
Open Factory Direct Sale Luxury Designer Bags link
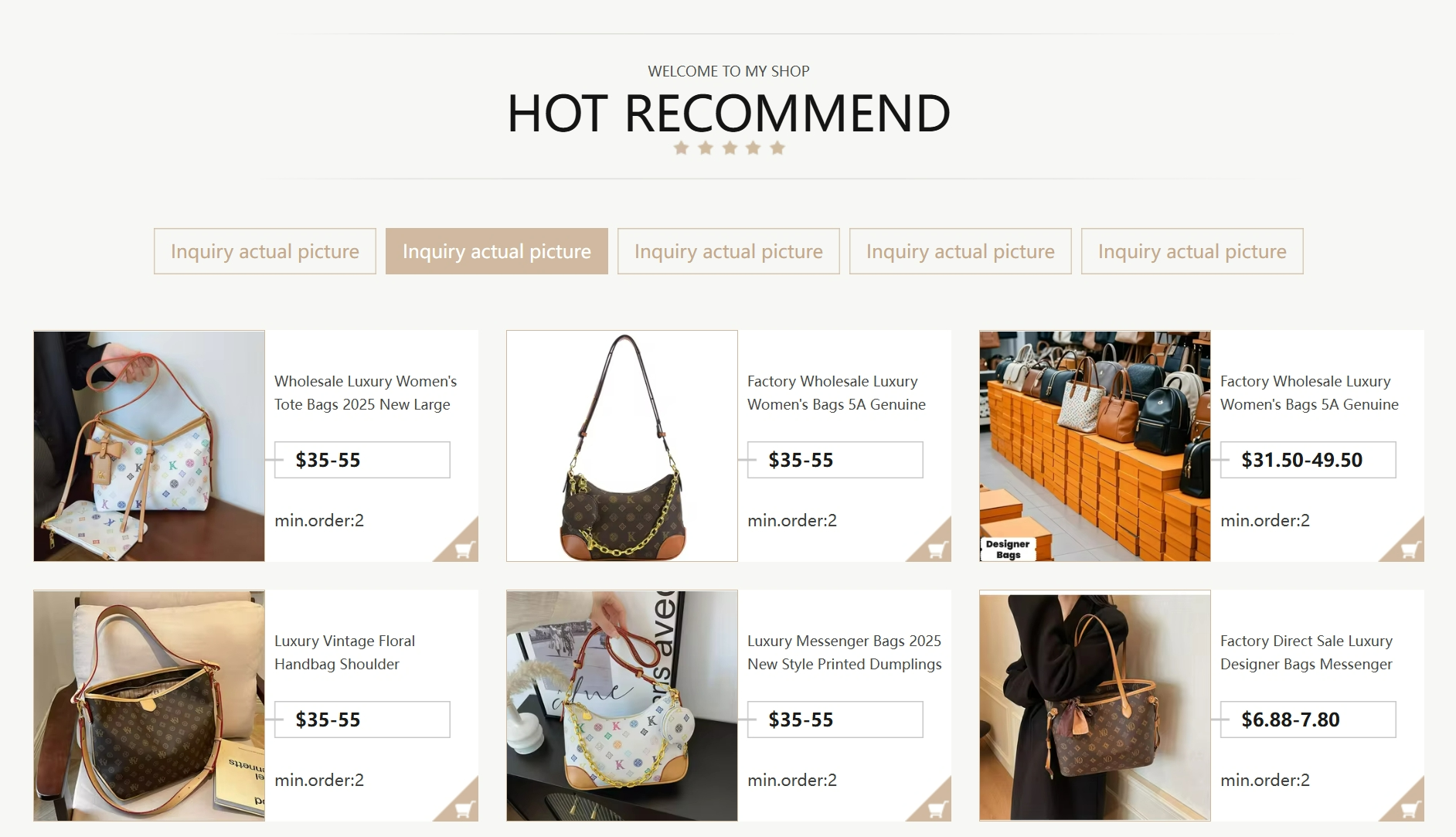(1306, 652)
